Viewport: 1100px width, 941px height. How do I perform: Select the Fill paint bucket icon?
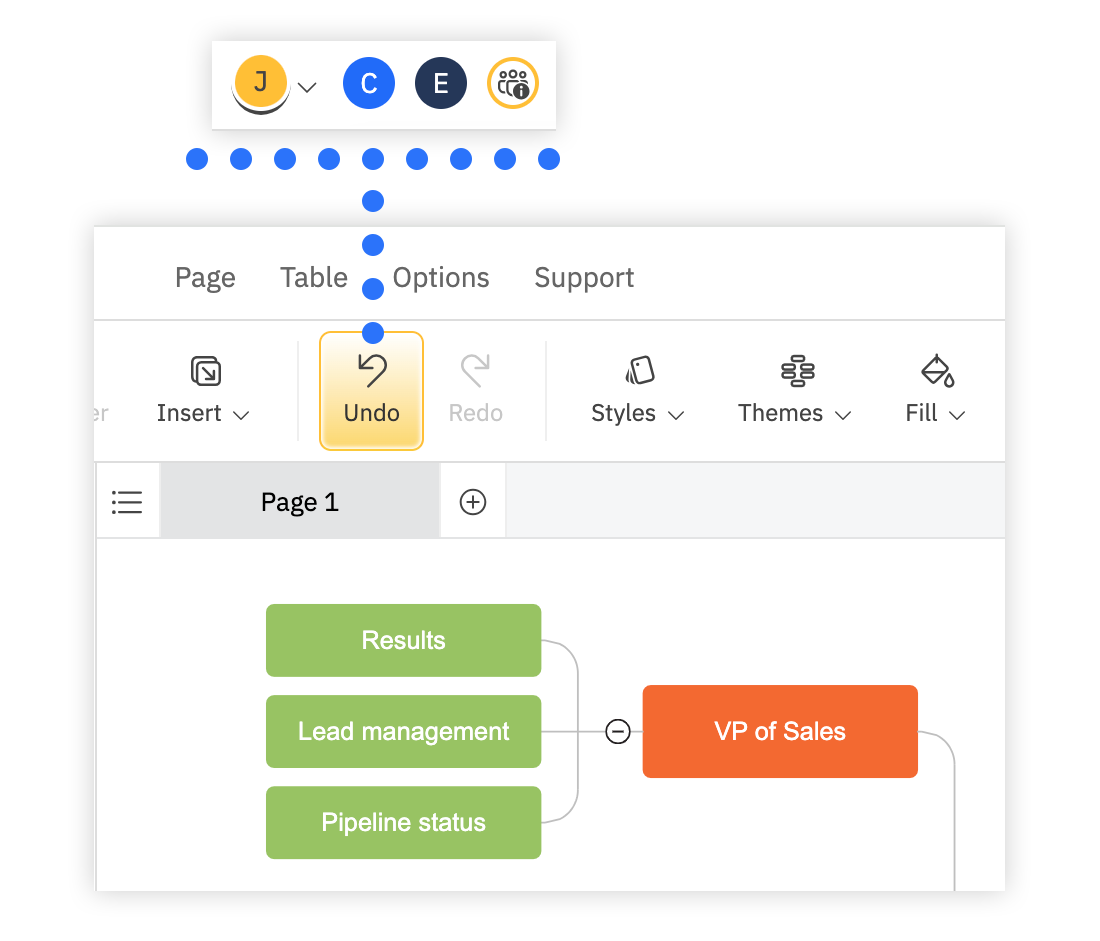(x=937, y=371)
